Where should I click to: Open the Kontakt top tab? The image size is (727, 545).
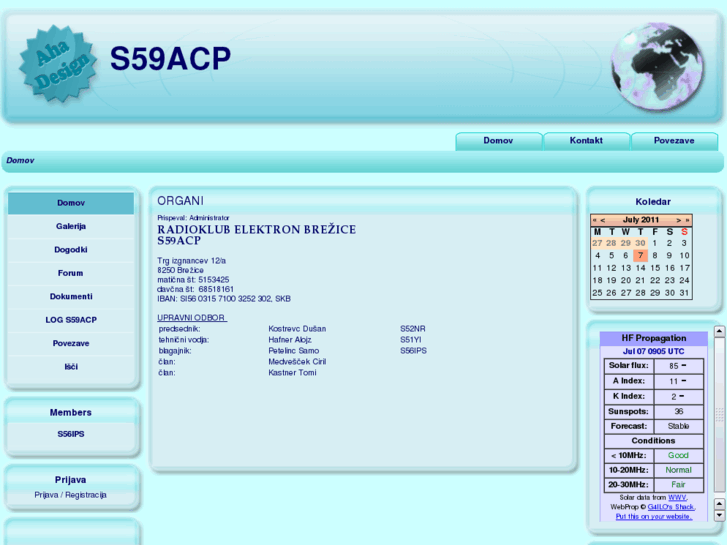[x=586, y=141]
